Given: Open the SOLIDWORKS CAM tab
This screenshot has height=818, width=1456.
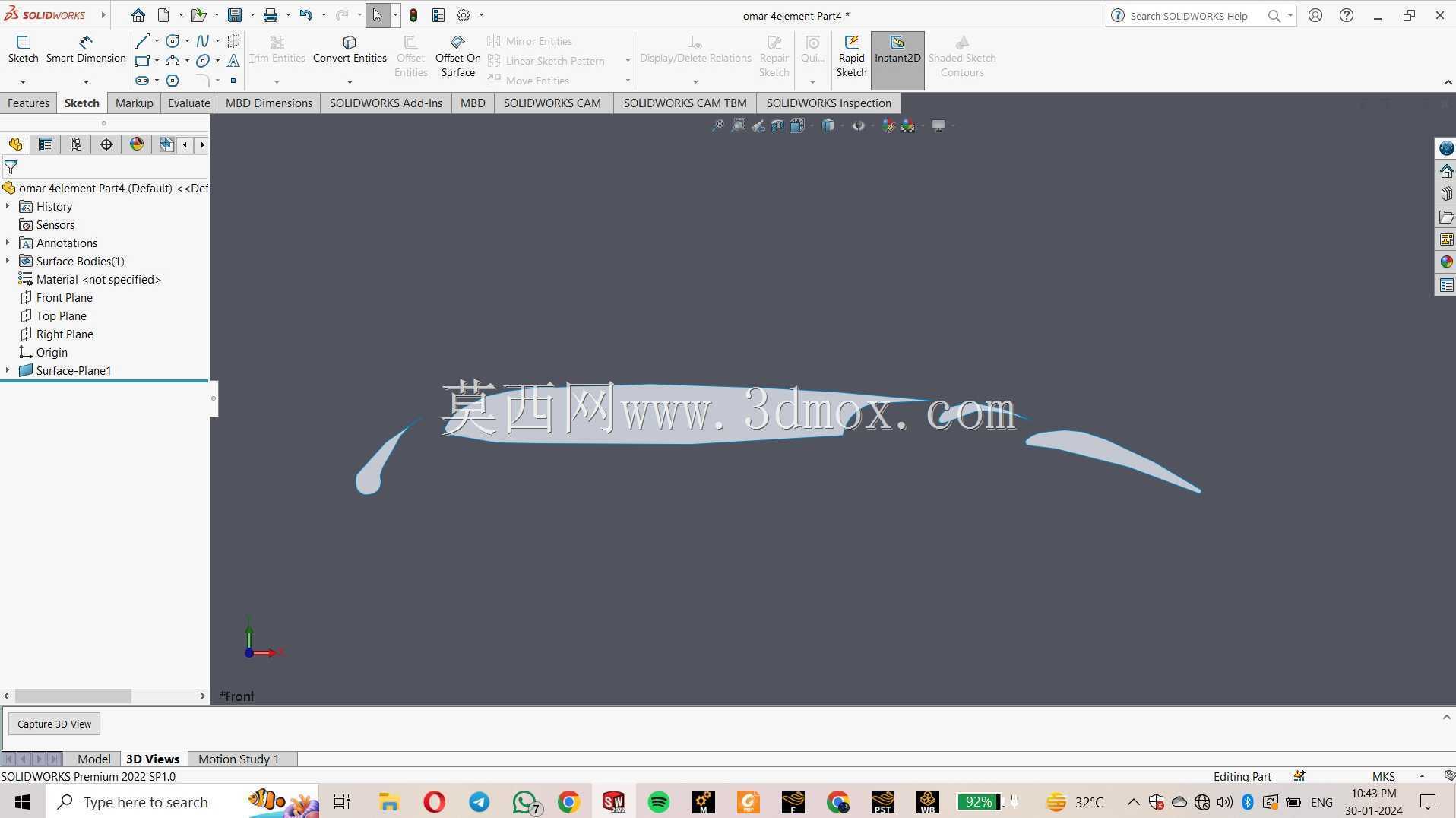Looking at the screenshot, I should (552, 103).
